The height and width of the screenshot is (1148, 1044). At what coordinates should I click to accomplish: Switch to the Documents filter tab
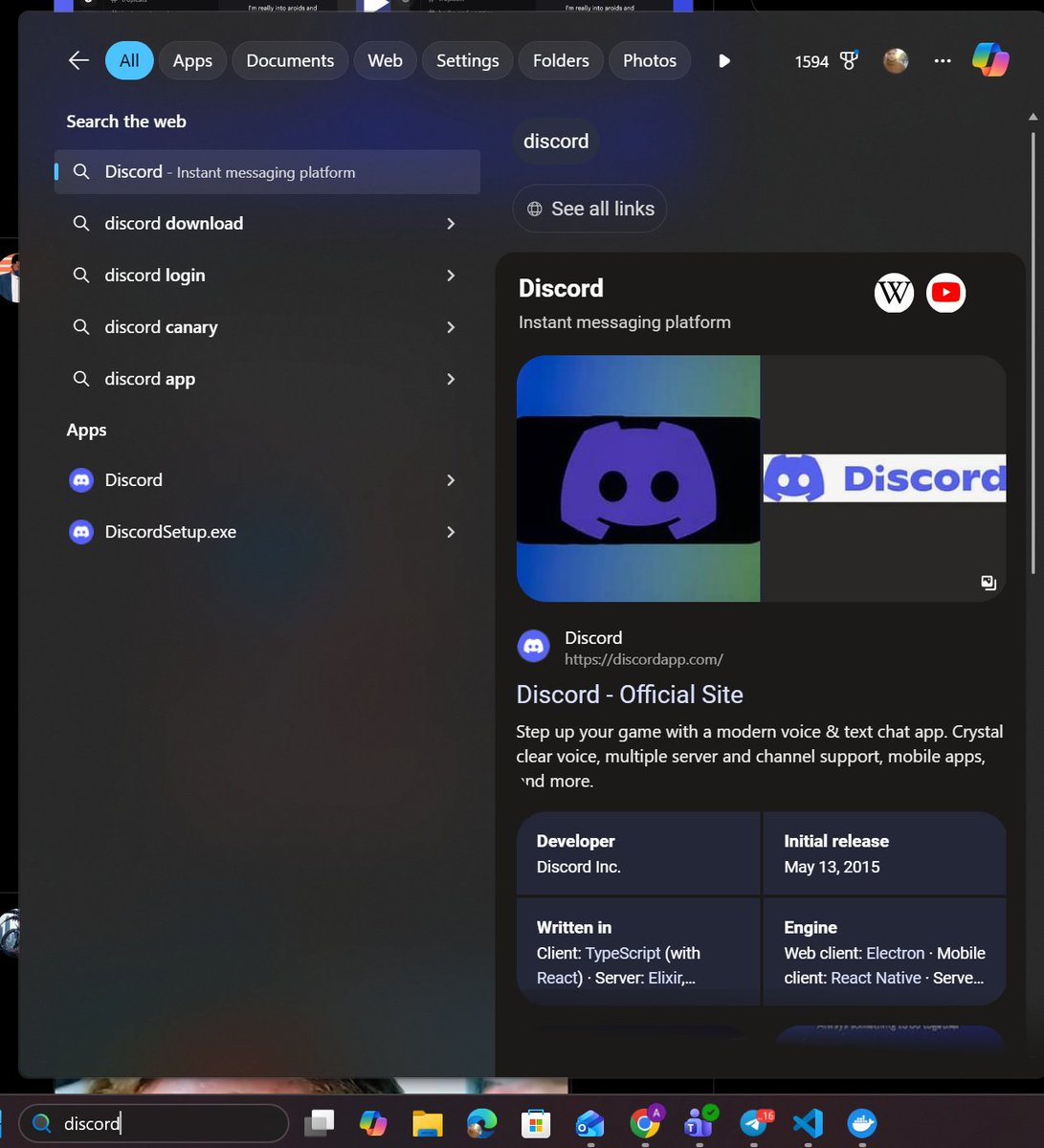coord(290,60)
